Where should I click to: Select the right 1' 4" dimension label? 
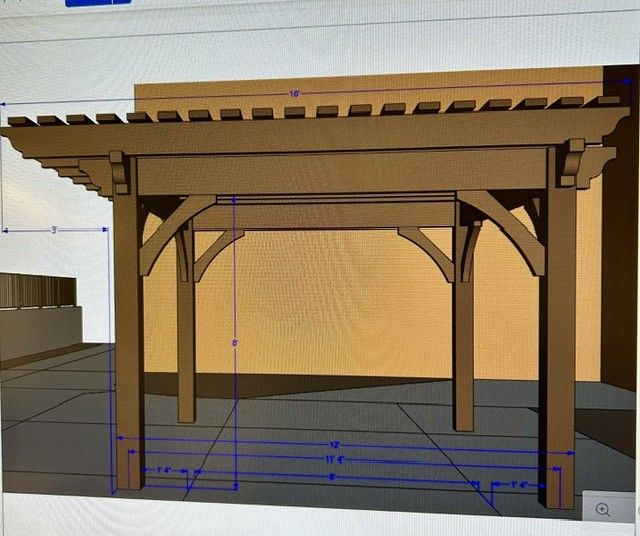click(519, 485)
